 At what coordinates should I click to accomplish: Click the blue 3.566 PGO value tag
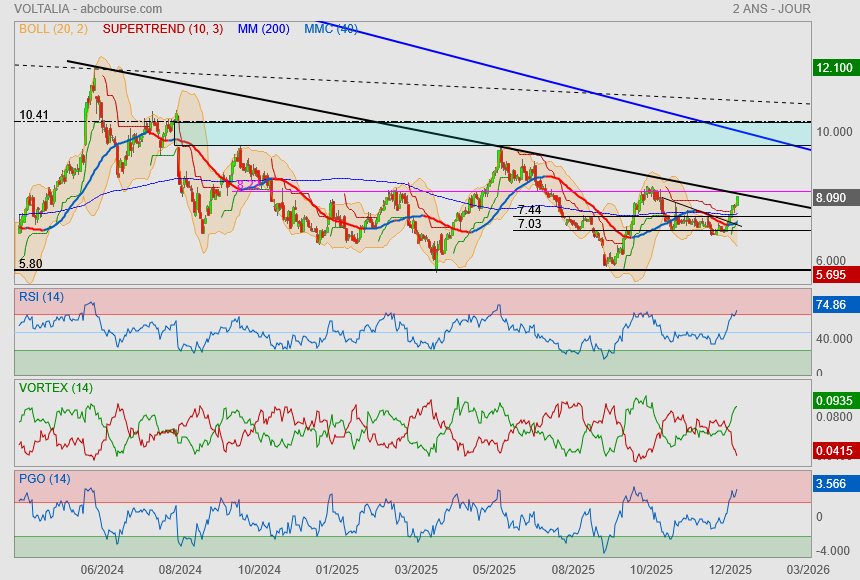point(834,484)
